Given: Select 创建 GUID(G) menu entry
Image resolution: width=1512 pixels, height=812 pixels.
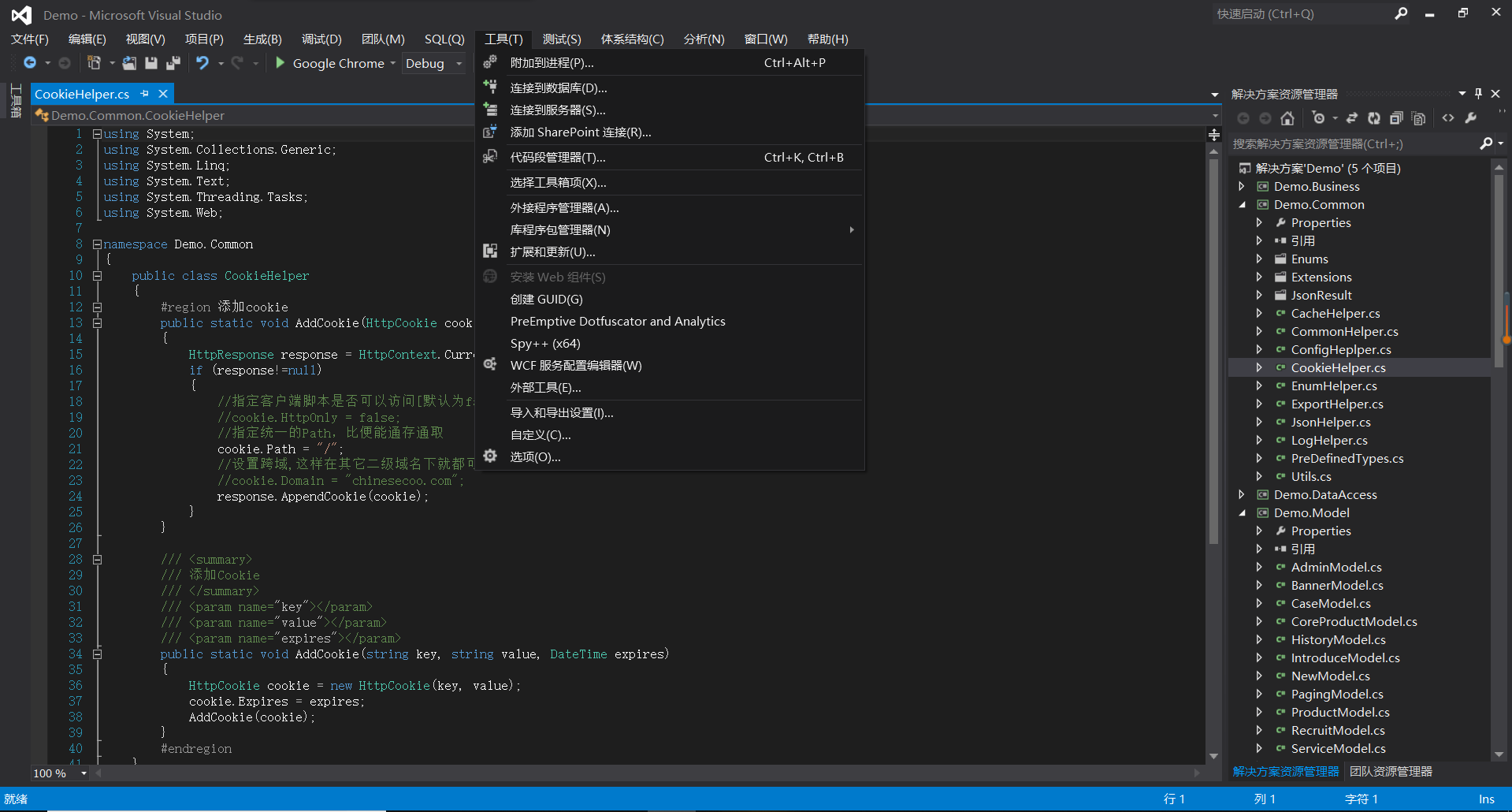Looking at the screenshot, I should point(670,300).
